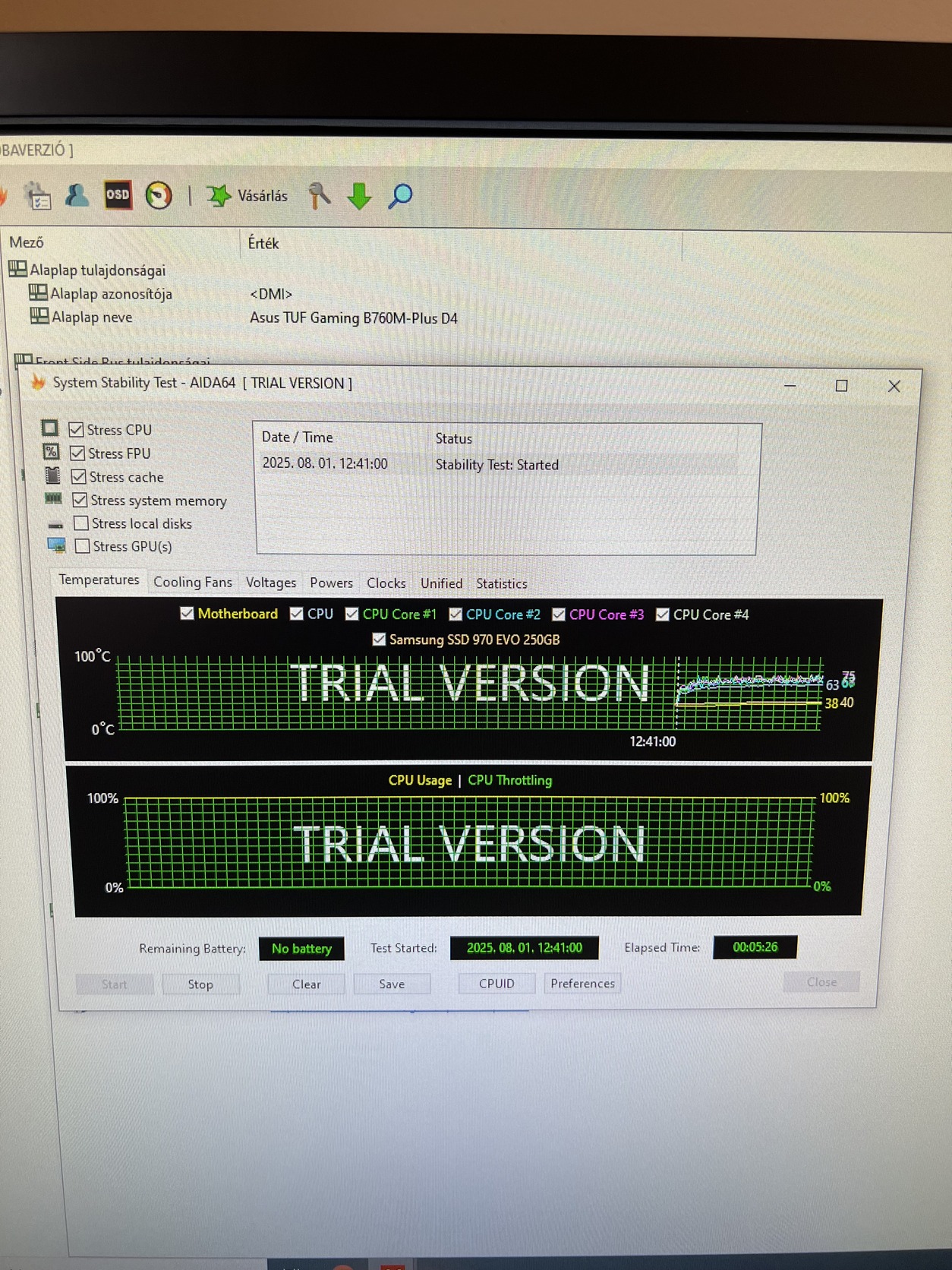Click the CPU Usage graph legend label
The width and height of the screenshot is (952, 1270).
420,780
